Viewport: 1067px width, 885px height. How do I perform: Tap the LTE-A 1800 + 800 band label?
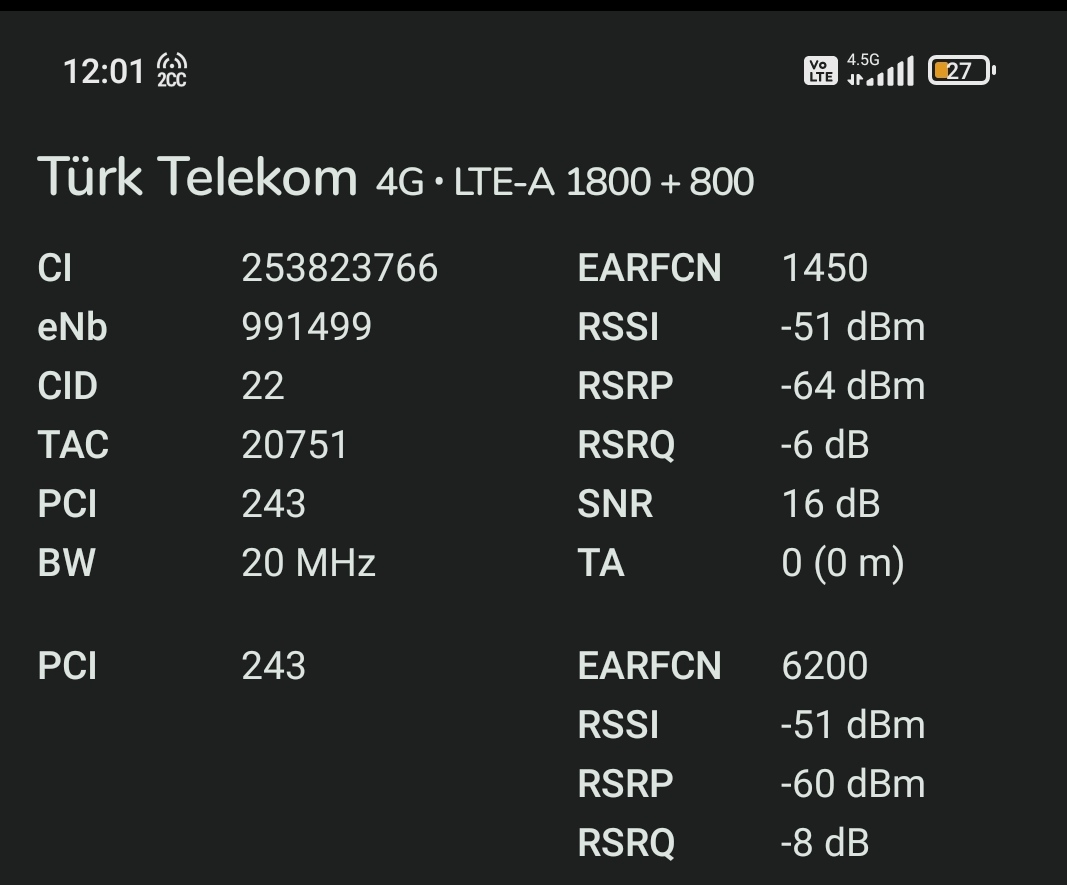pyautogui.click(x=604, y=182)
